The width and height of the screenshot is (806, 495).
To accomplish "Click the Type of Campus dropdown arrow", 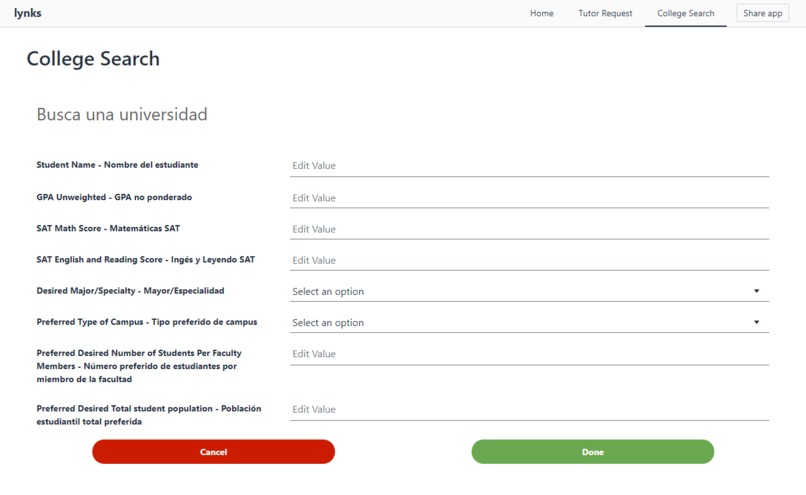I will point(756,322).
